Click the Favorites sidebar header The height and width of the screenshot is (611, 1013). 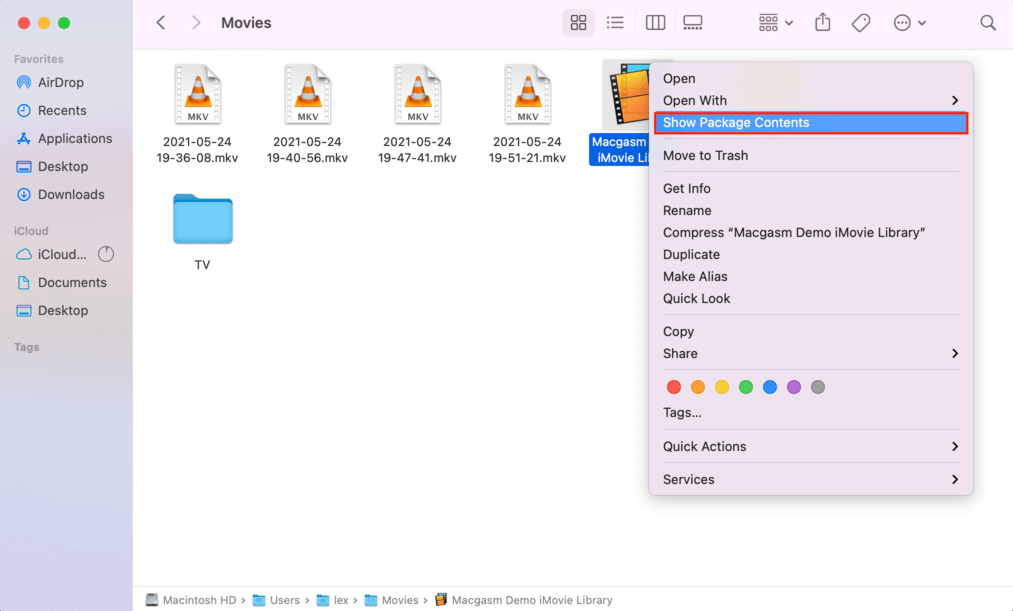click(39, 59)
